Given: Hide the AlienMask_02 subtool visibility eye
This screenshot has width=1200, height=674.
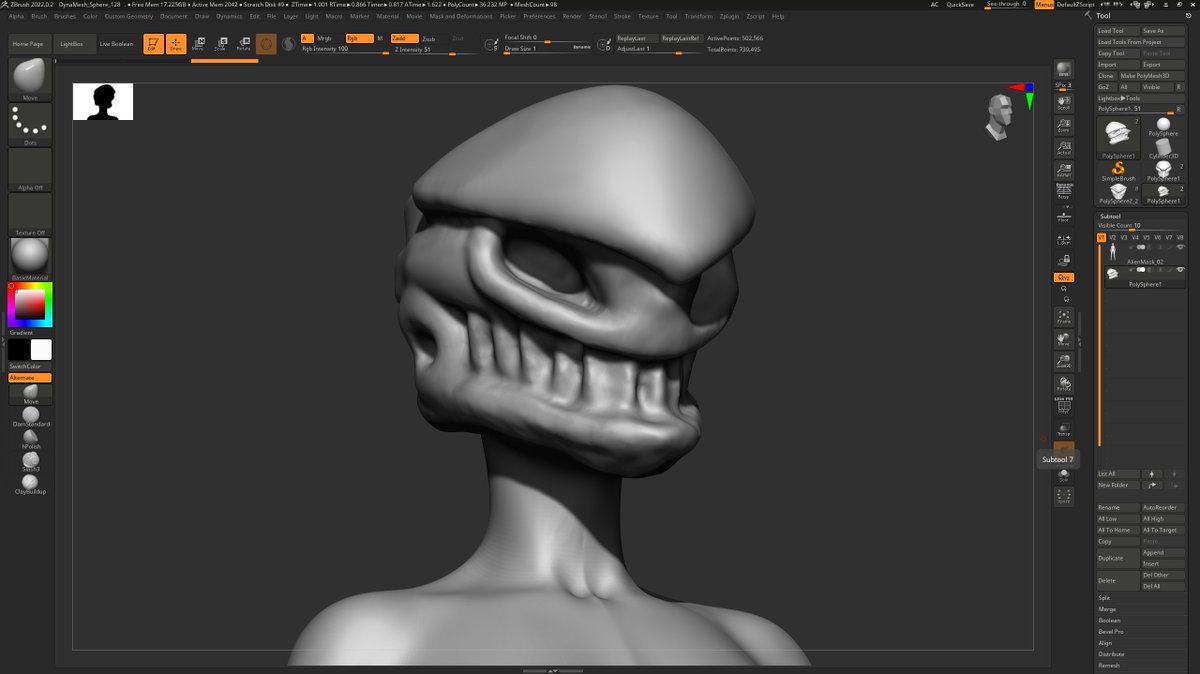Looking at the screenshot, I should [x=1180, y=247].
